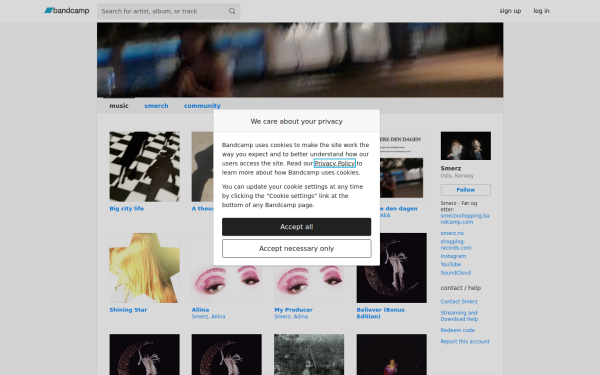This screenshot has height=375, width=600.
Task: Focus the artist, album, or track search field
Action: tap(168, 11)
